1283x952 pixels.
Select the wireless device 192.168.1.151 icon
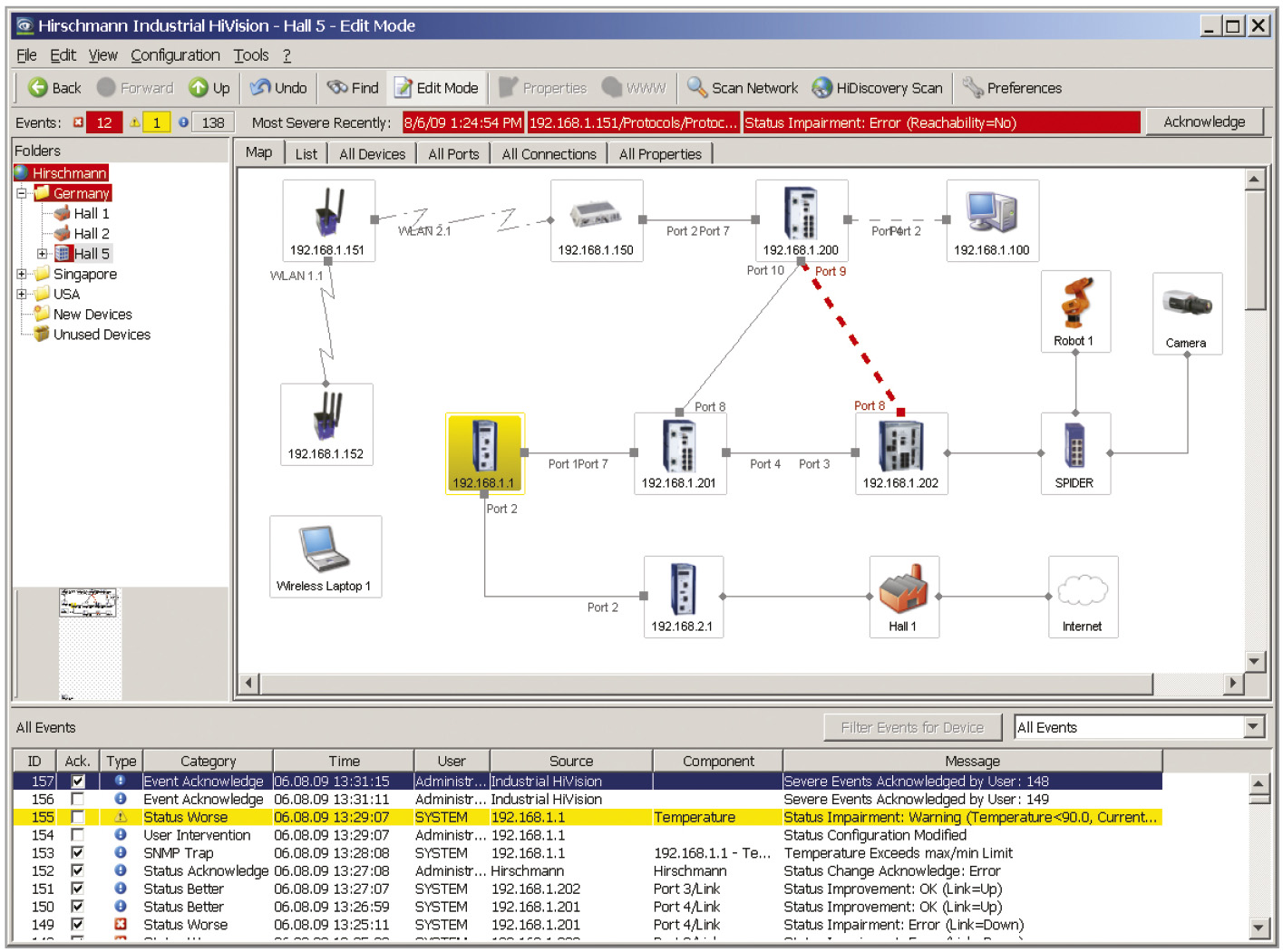coord(328,220)
